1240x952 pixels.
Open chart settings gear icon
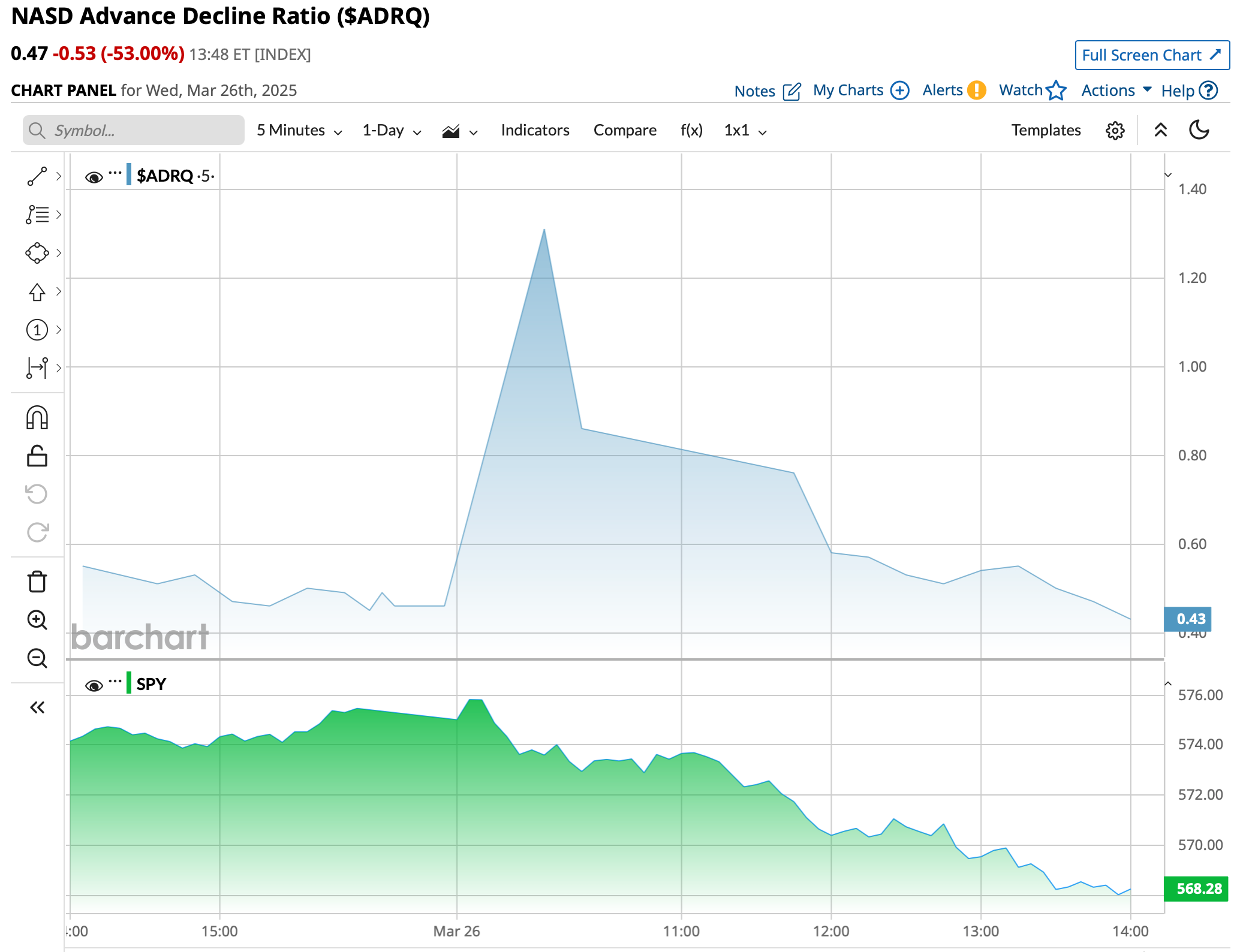[1115, 131]
